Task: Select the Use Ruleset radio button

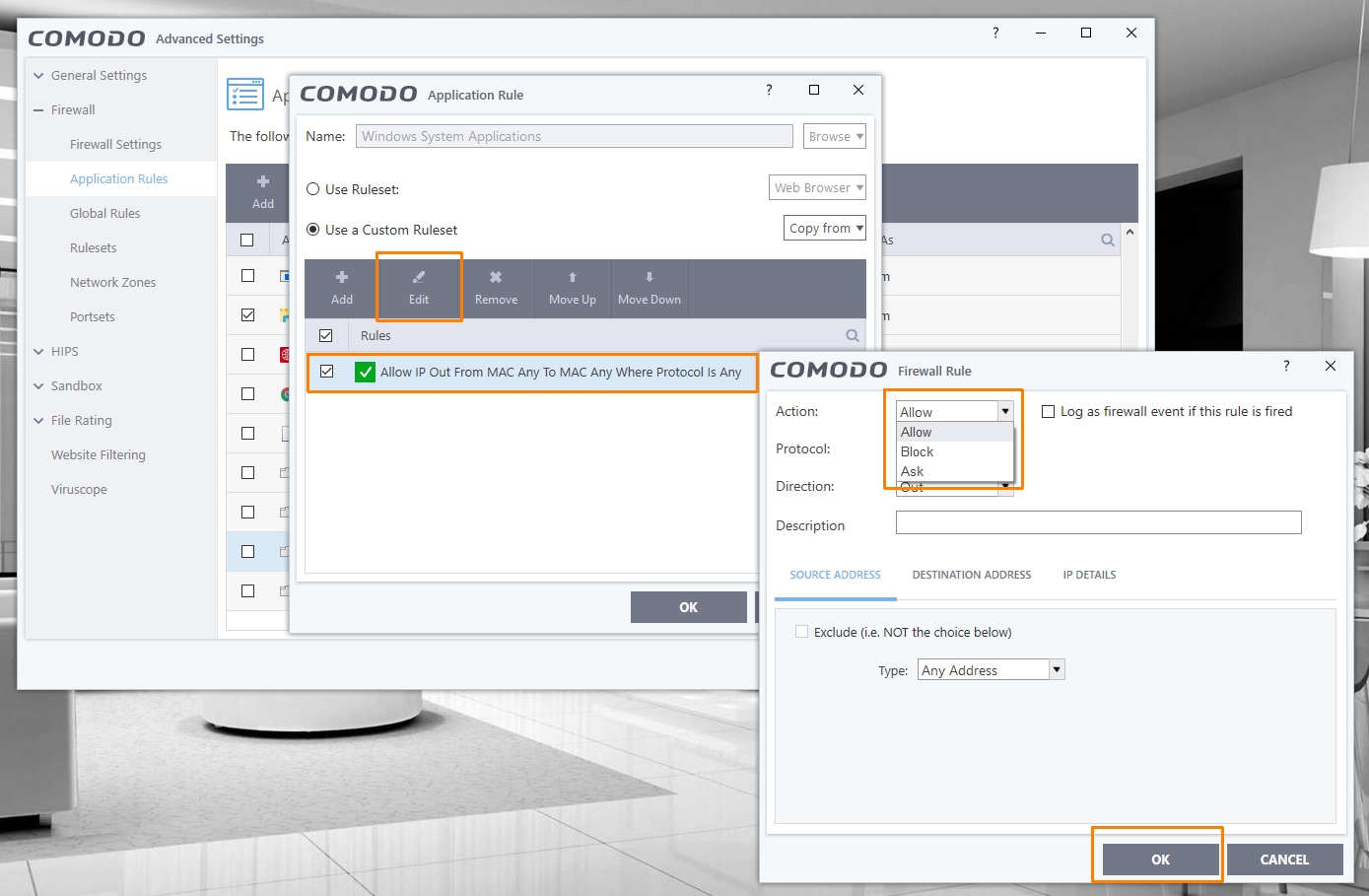Action: [x=313, y=189]
